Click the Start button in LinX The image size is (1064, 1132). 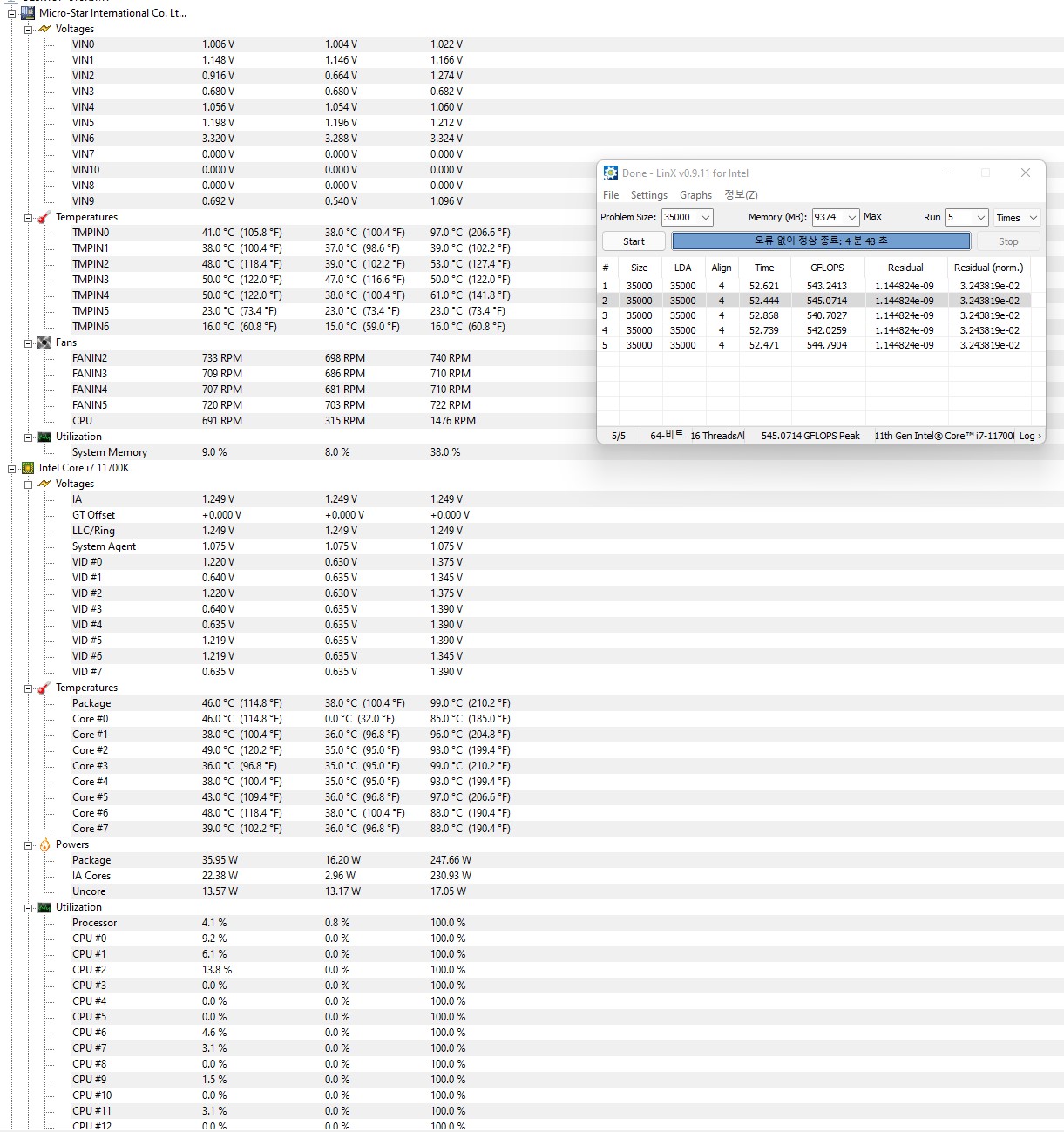(634, 241)
